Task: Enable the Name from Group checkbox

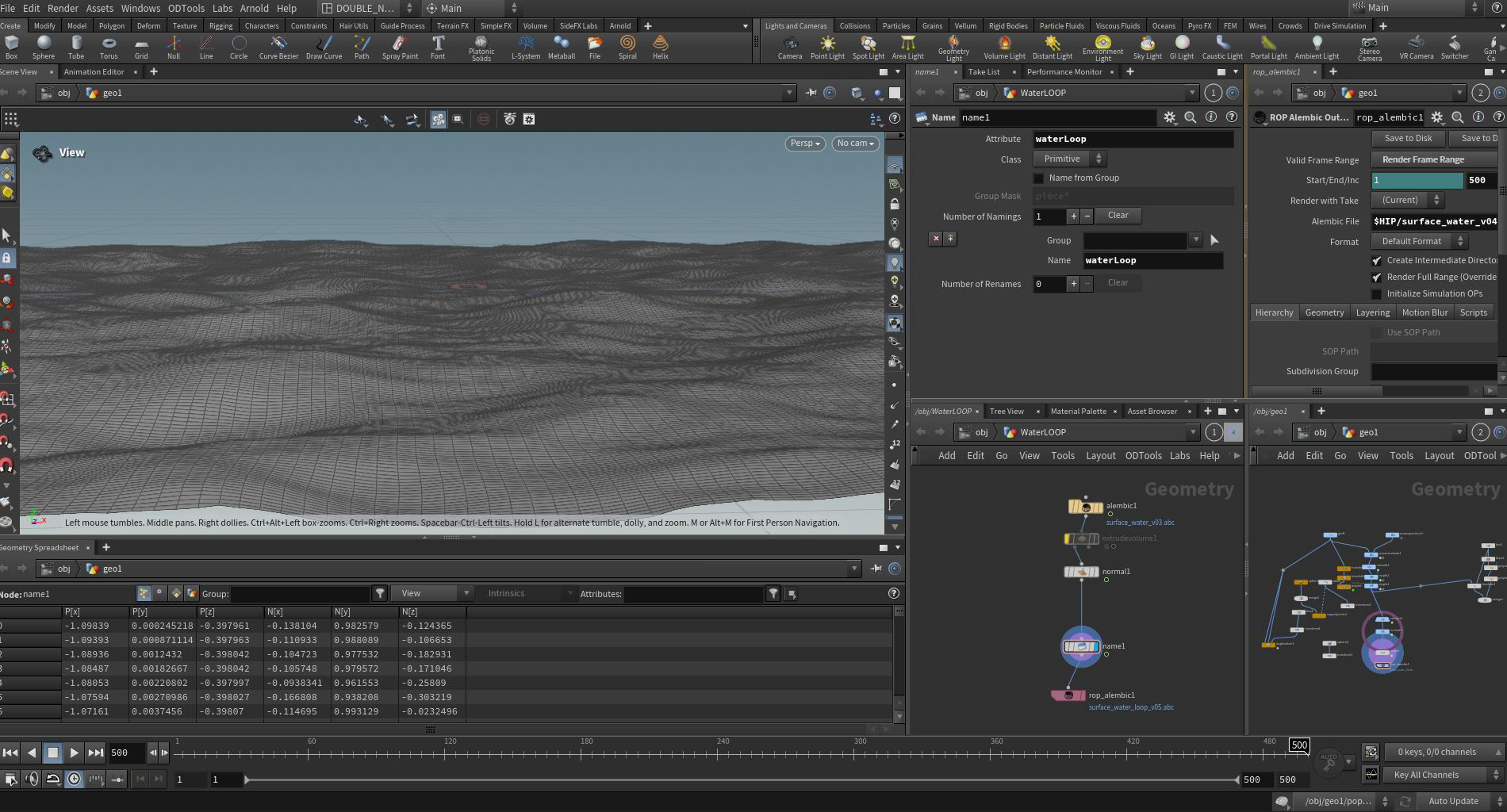Action: coord(1039,178)
